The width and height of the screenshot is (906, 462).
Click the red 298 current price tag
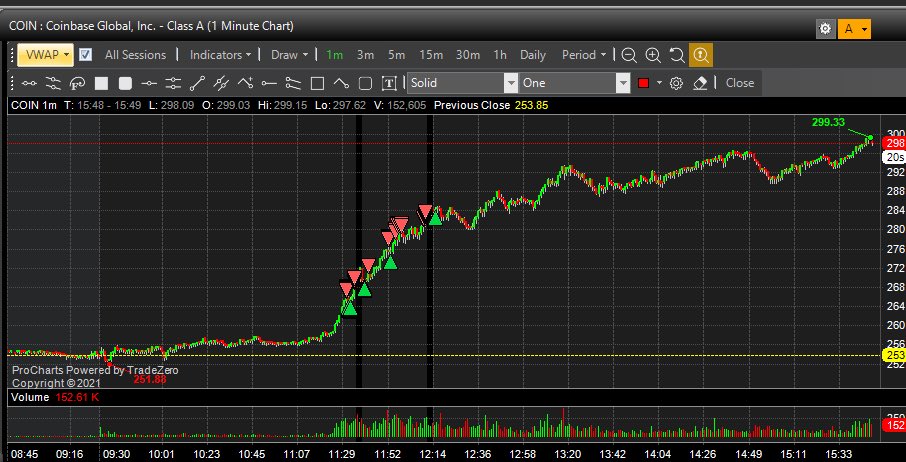tap(895, 143)
